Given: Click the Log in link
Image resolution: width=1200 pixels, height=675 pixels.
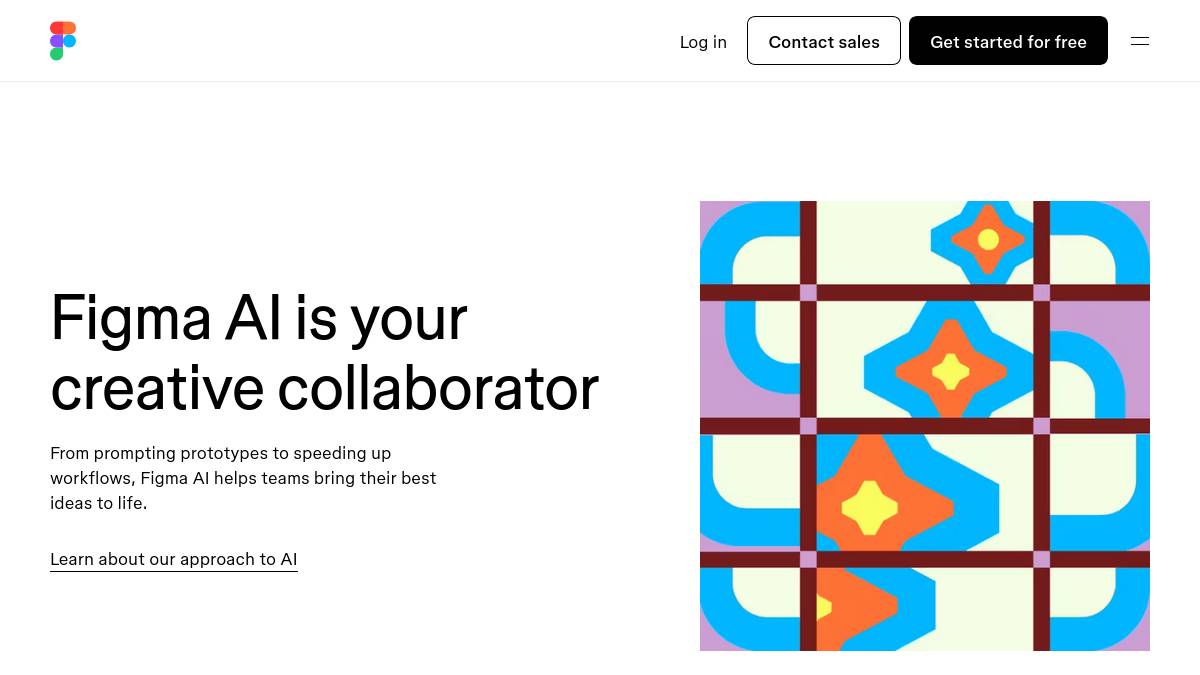Looking at the screenshot, I should coord(703,42).
